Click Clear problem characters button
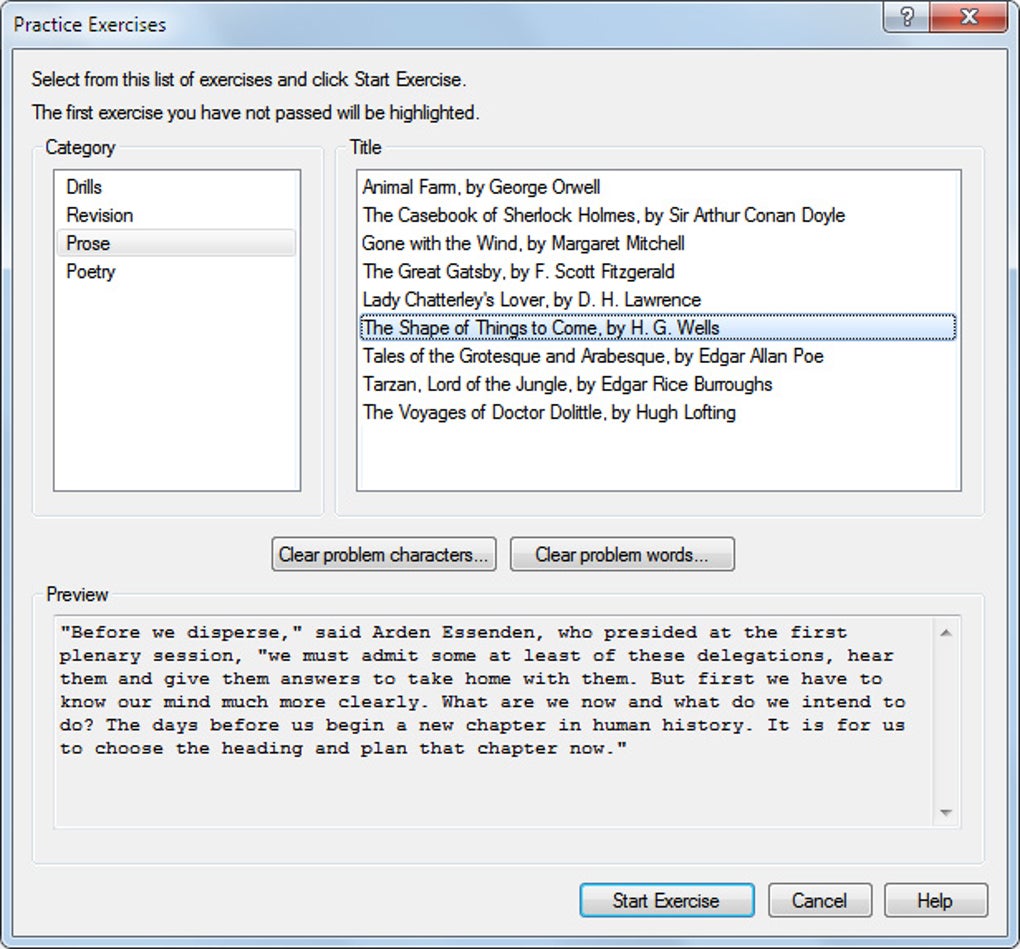This screenshot has height=949, width=1020. [x=384, y=554]
